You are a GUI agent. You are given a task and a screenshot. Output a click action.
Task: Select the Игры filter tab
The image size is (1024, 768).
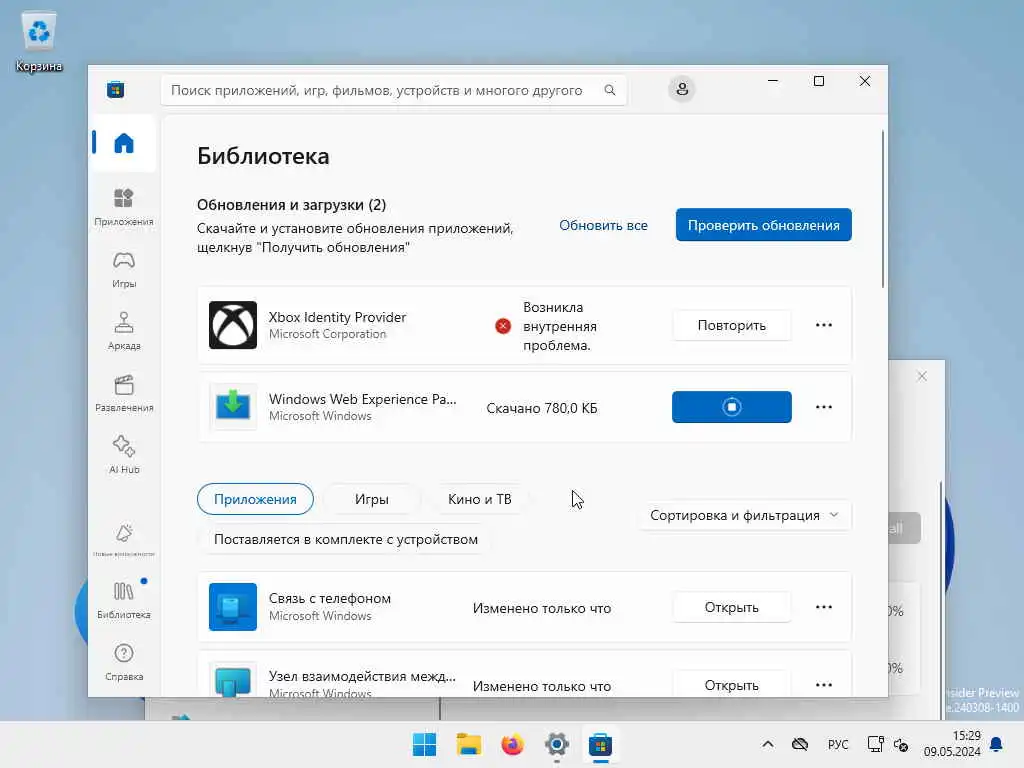[372, 499]
